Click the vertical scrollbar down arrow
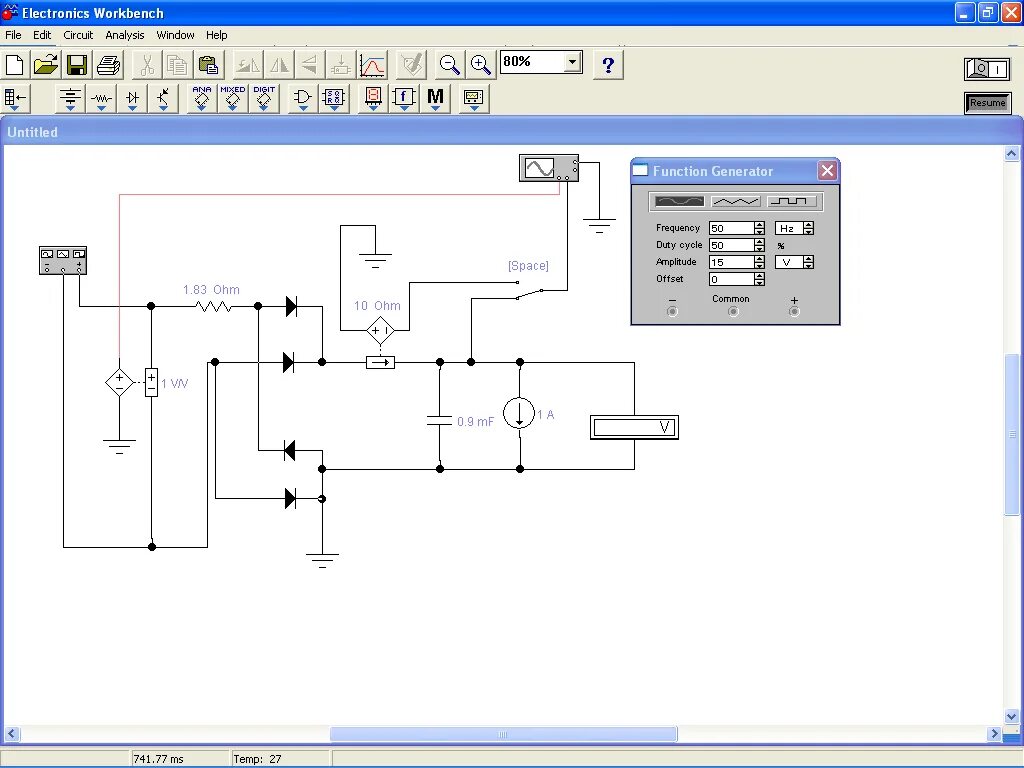Screen dimensions: 1024x768 (x=1011, y=716)
